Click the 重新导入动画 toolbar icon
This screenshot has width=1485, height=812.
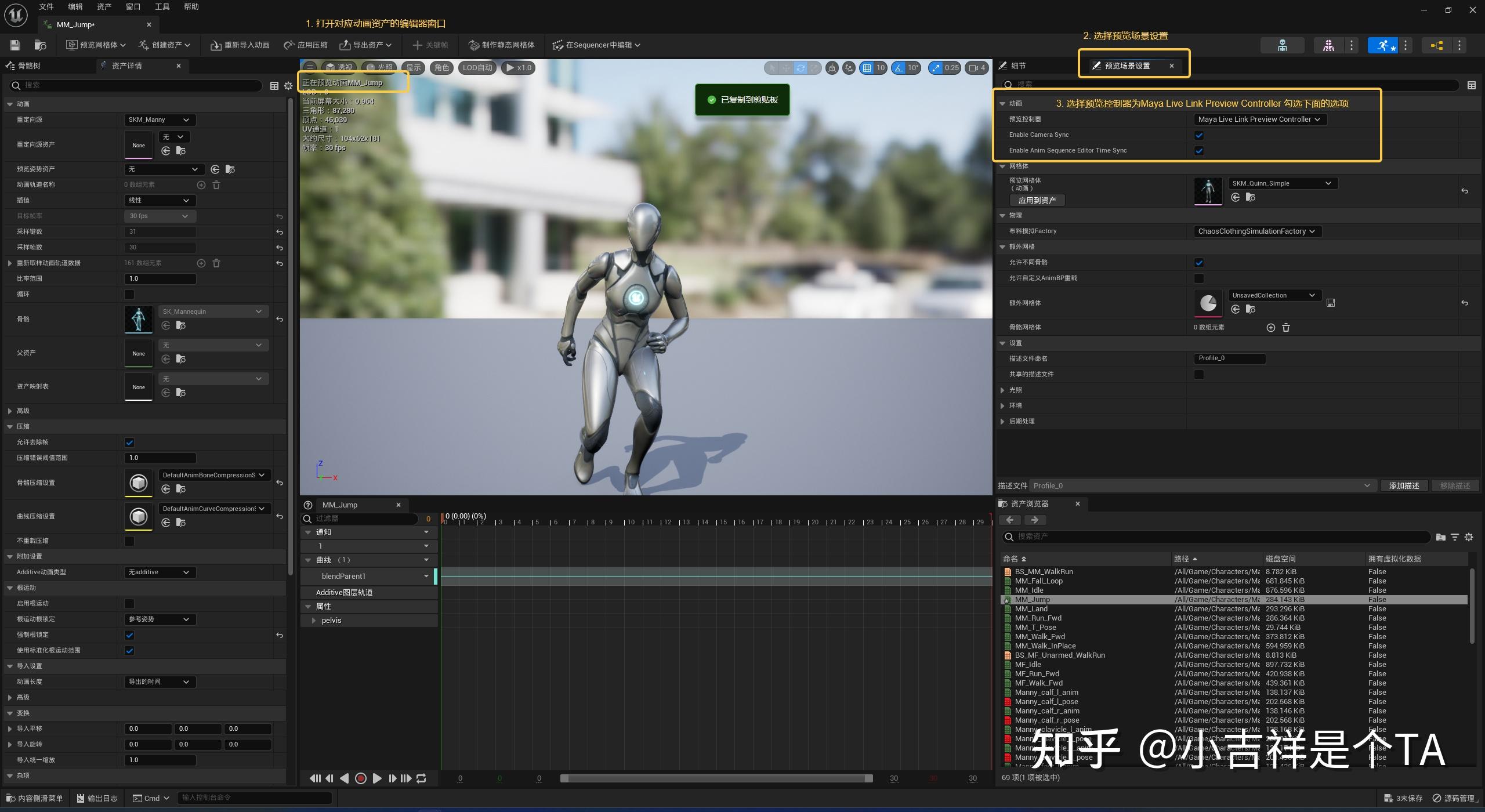[x=239, y=45]
